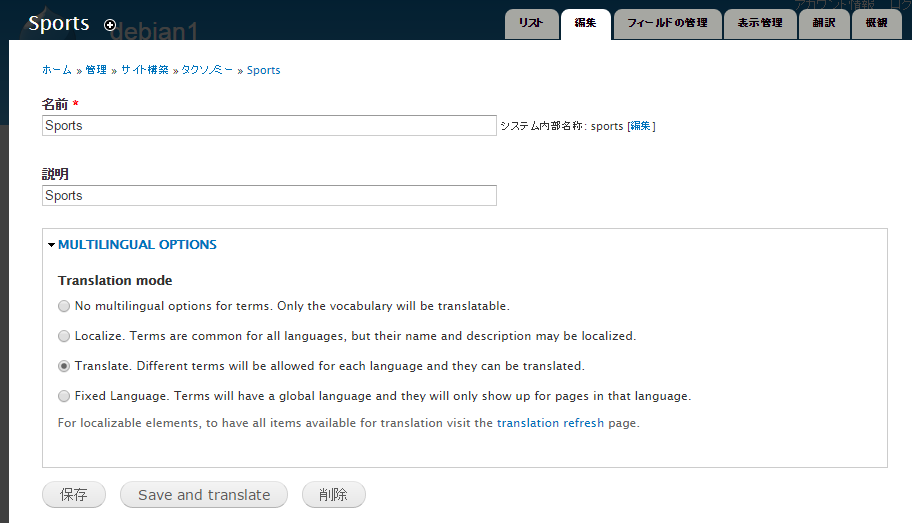Image resolution: width=912 pixels, height=523 pixels.
Task: Go to ホーム breadcrumb link
Action: [56, 70]
